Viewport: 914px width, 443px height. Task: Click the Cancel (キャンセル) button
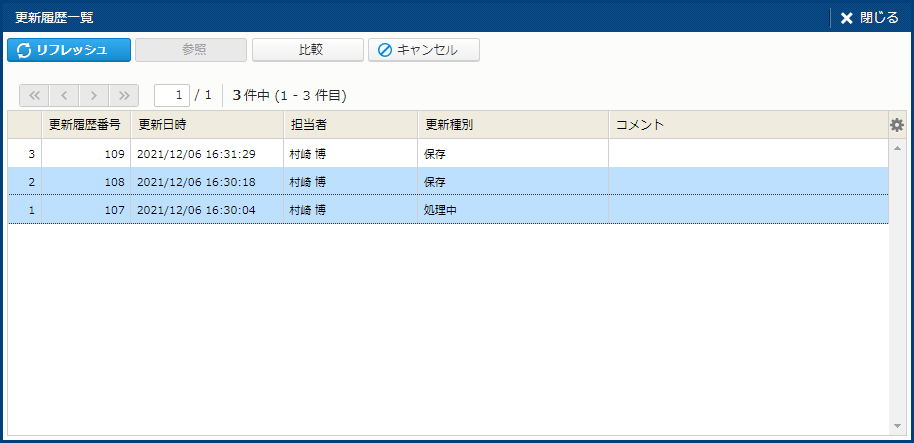[x=424, y=50]
